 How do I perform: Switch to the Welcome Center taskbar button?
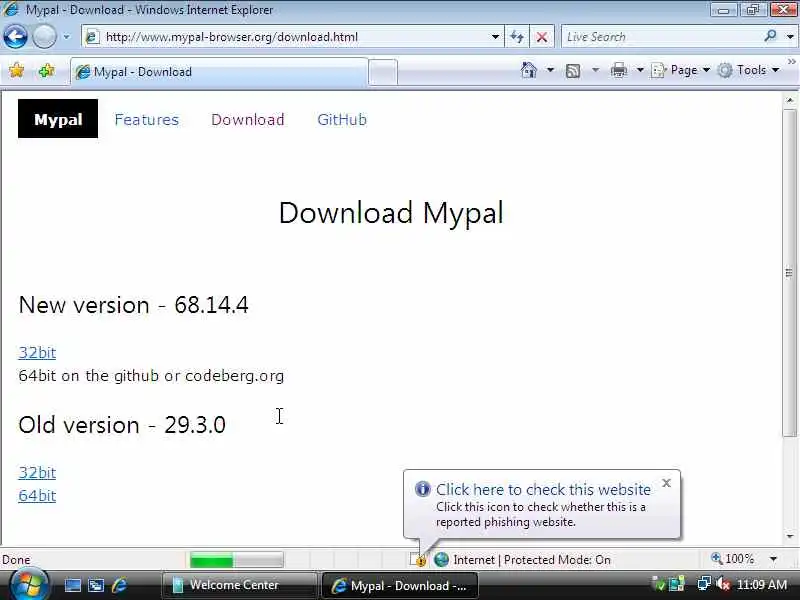[239, 585]
